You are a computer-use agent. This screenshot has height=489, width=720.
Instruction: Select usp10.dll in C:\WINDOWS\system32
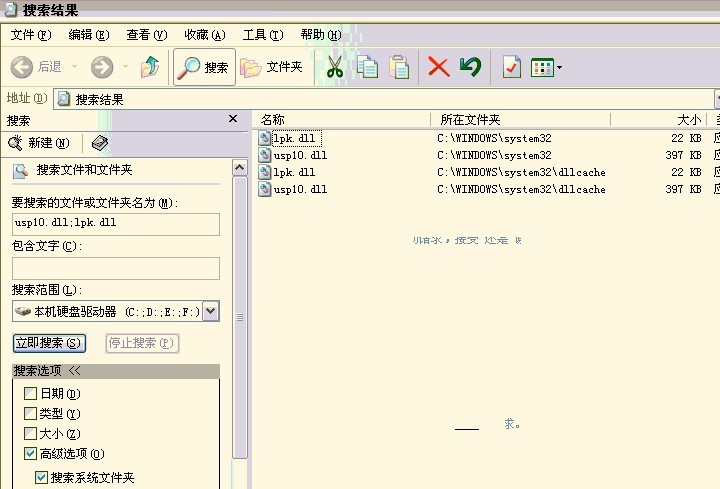pos(300,155)
